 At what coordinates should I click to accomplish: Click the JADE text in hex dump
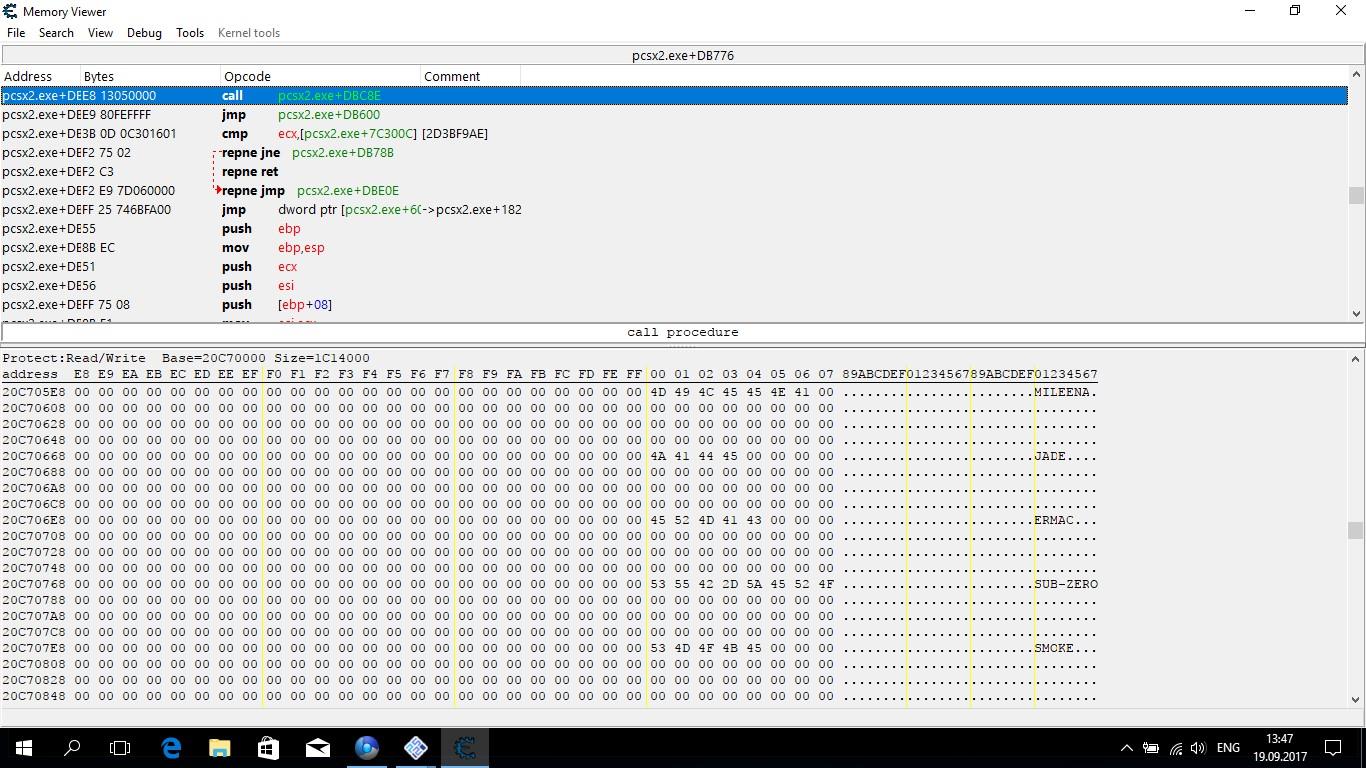tap(1050, 456)
